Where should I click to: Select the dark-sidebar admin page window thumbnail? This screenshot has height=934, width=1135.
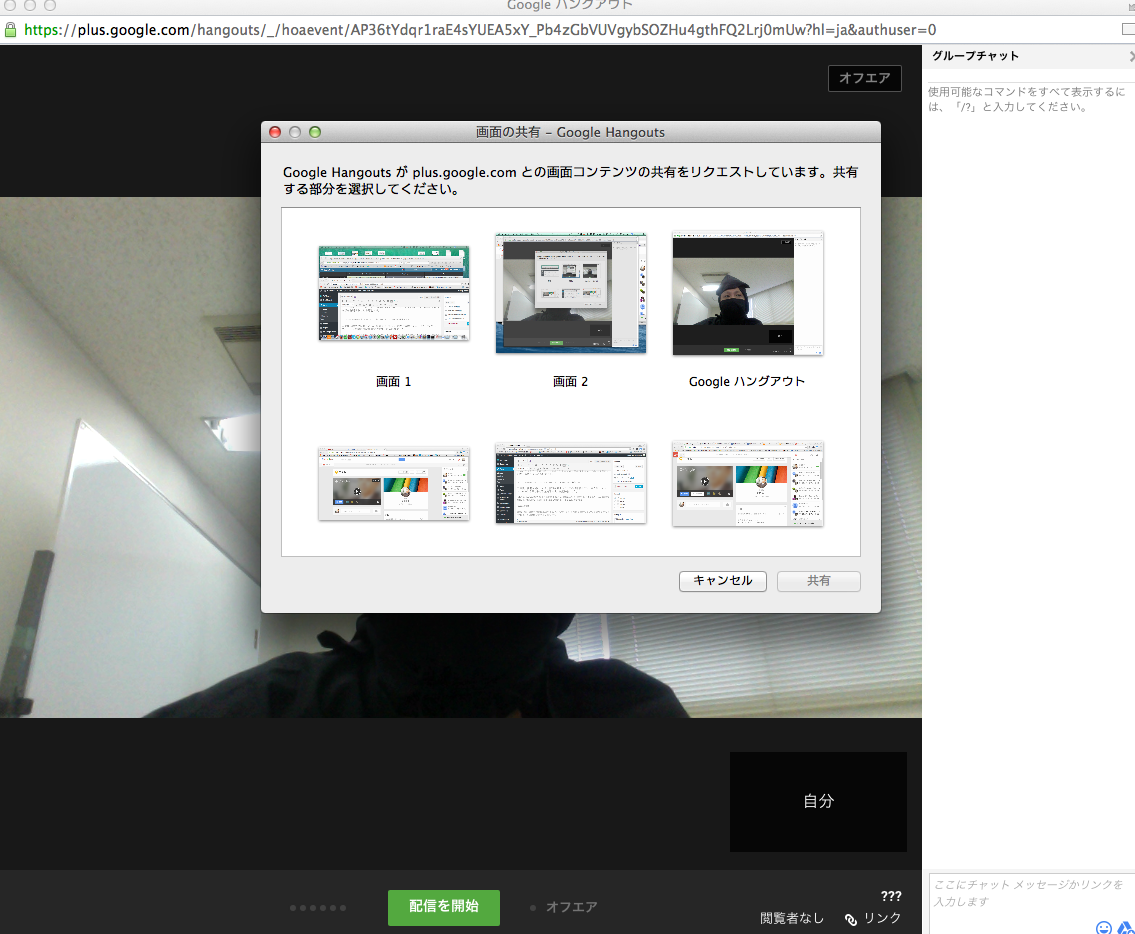point(570,483)
